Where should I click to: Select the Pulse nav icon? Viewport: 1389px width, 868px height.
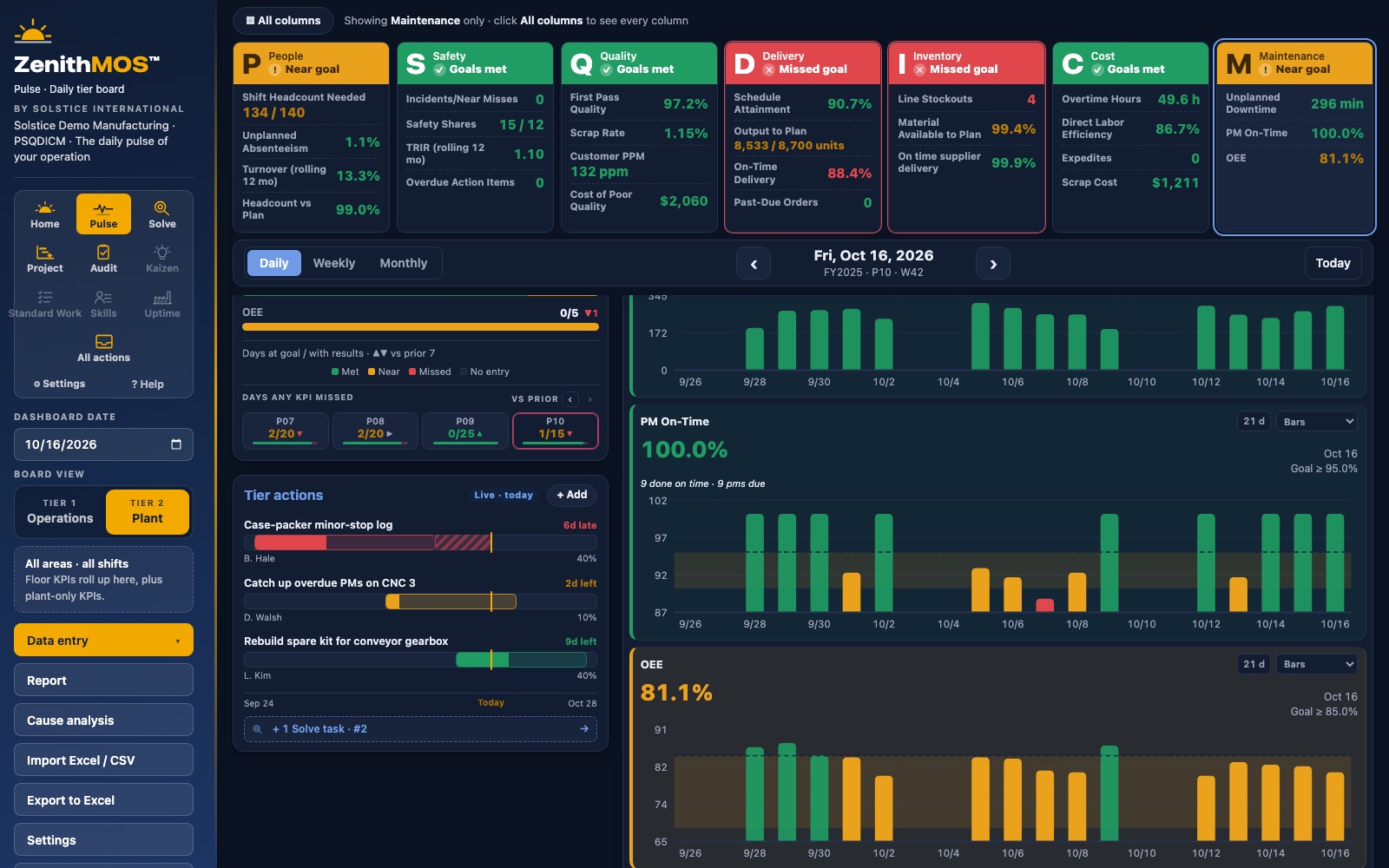(x=103, y=214)
